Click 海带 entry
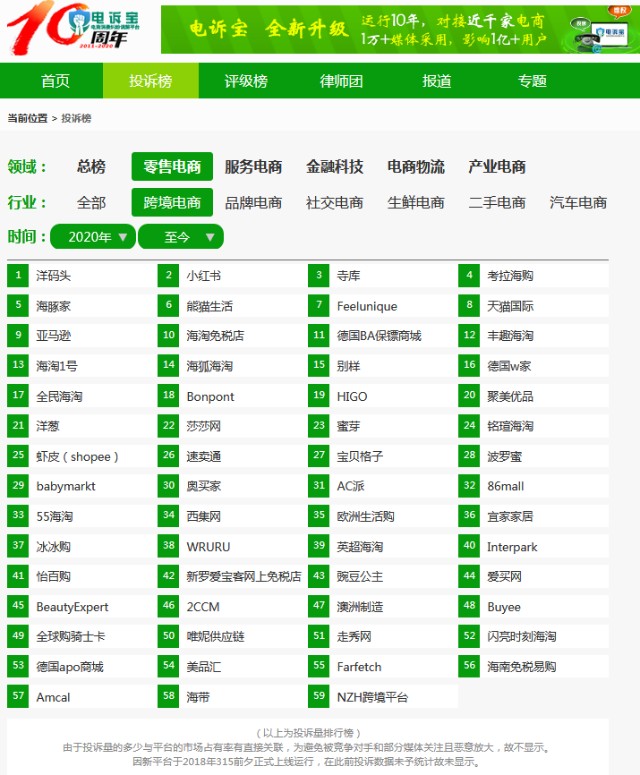Viewport: 640px width, 775px height. click(x=232, y=697)
